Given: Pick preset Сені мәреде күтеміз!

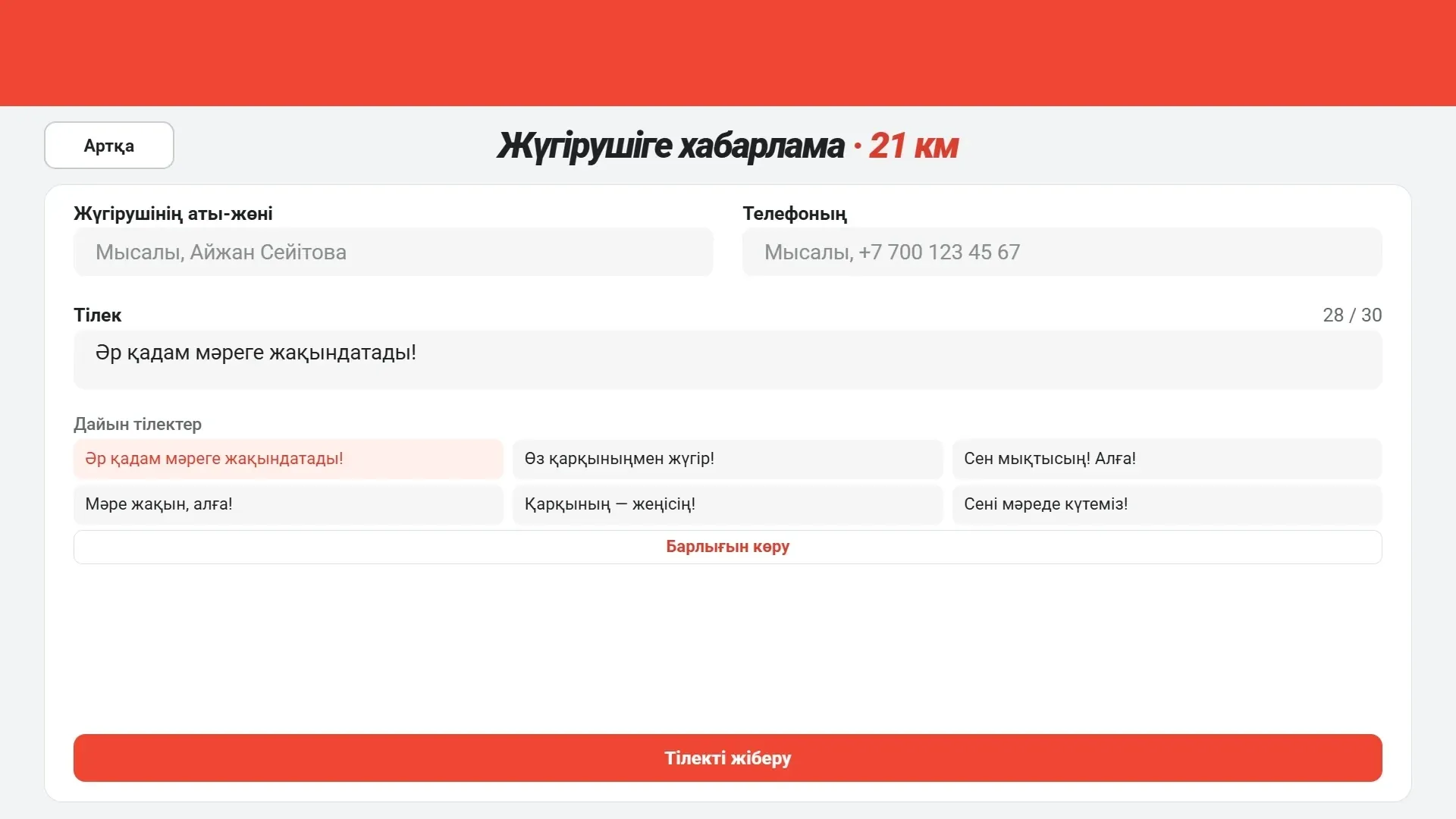Looking at the screenshot, I should coord(1167,504).
